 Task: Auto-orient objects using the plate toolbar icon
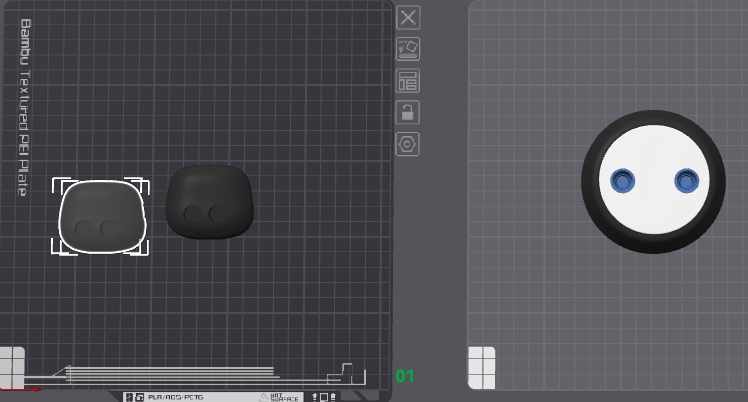408,49
